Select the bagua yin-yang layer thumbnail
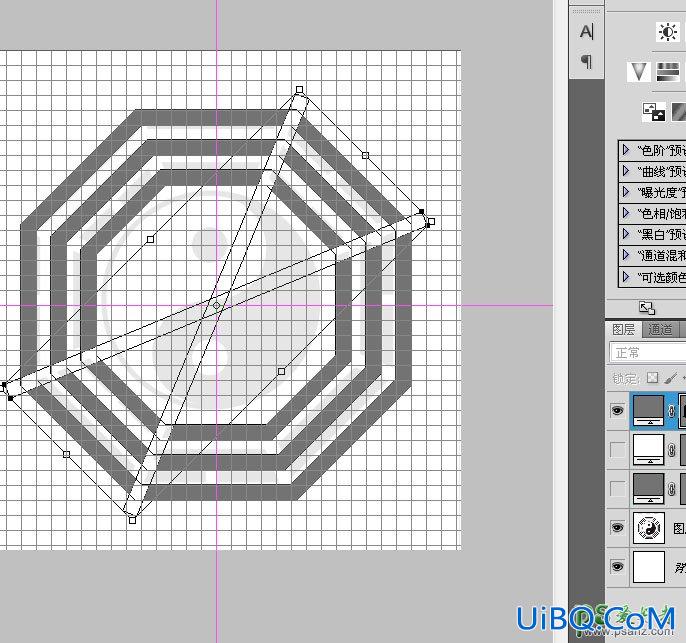 click(x=648, y=528)
